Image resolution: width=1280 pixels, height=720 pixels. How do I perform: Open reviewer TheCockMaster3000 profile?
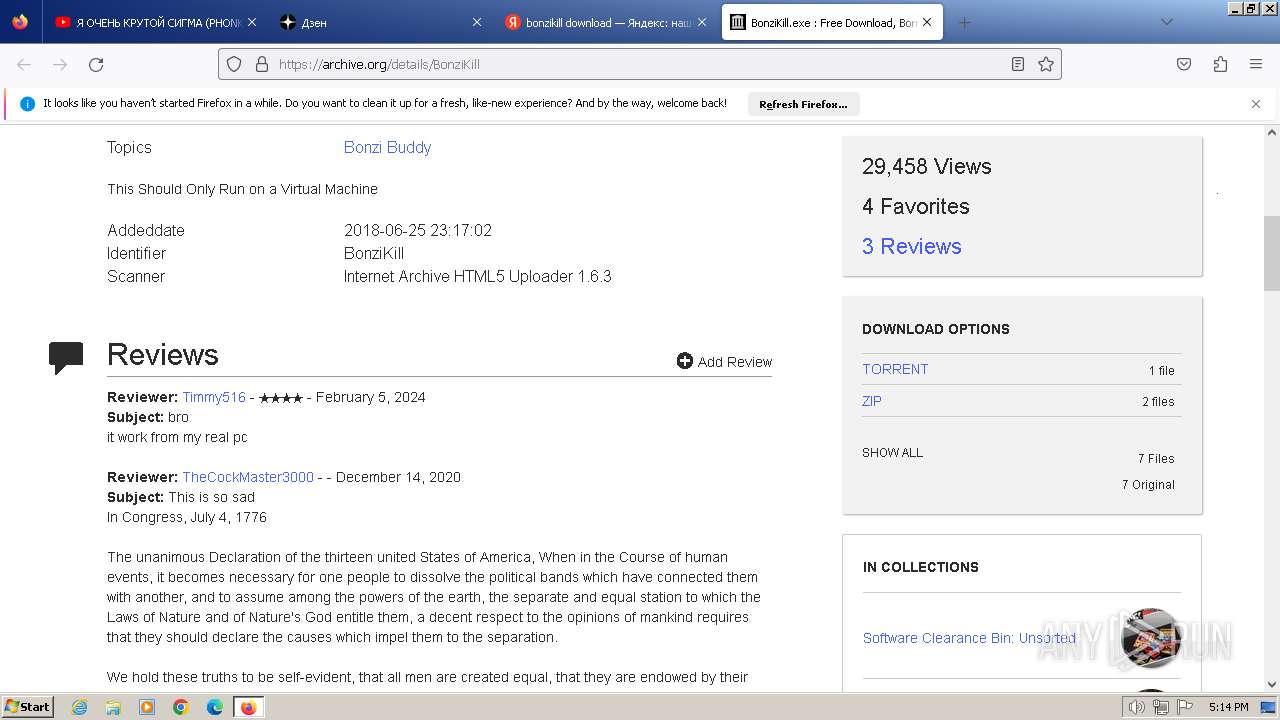coord(248,477)
